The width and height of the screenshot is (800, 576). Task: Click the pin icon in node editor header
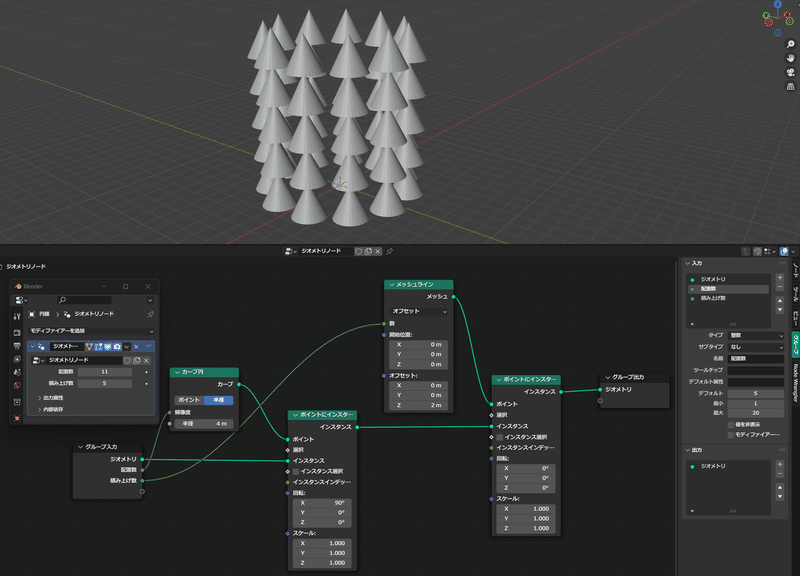[x=389, y=251]
